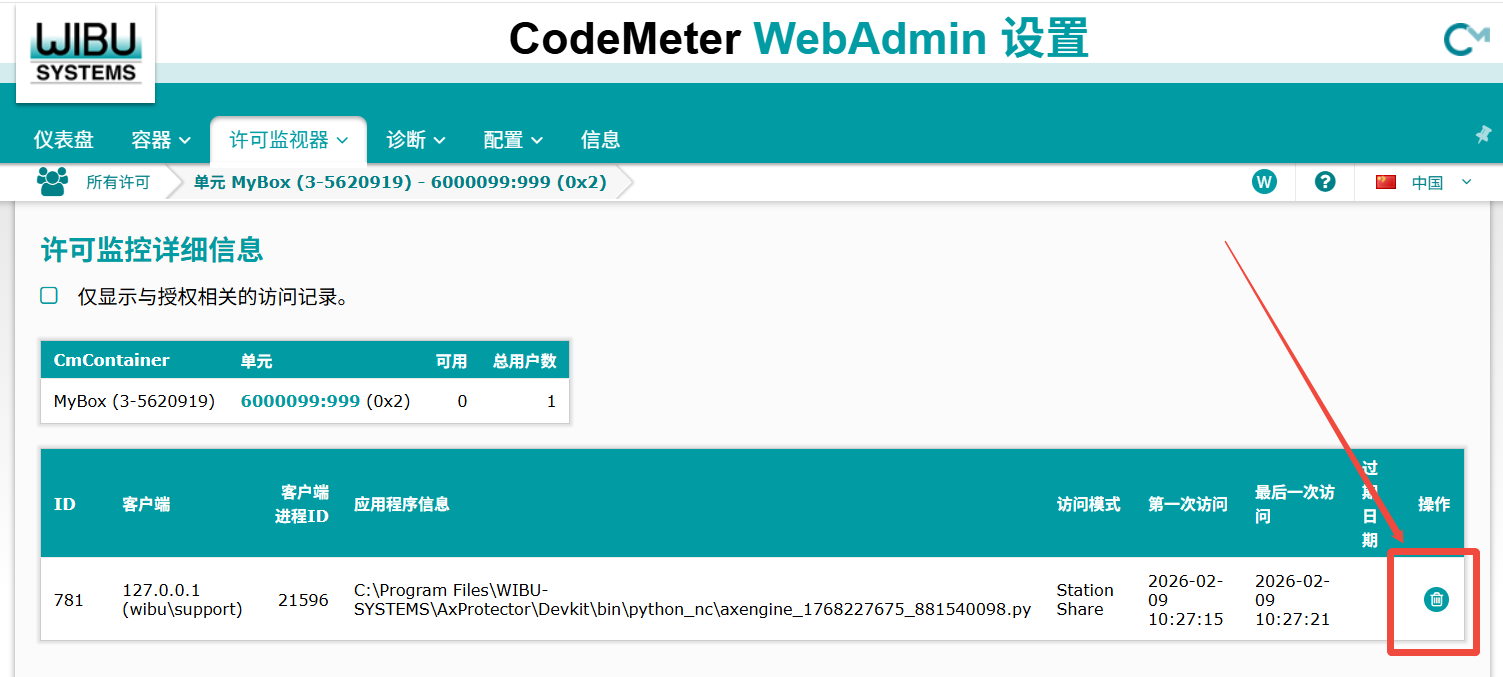Open the 中国 language dropdown
Screen dimensions: 1503x677
point(1442,182)
